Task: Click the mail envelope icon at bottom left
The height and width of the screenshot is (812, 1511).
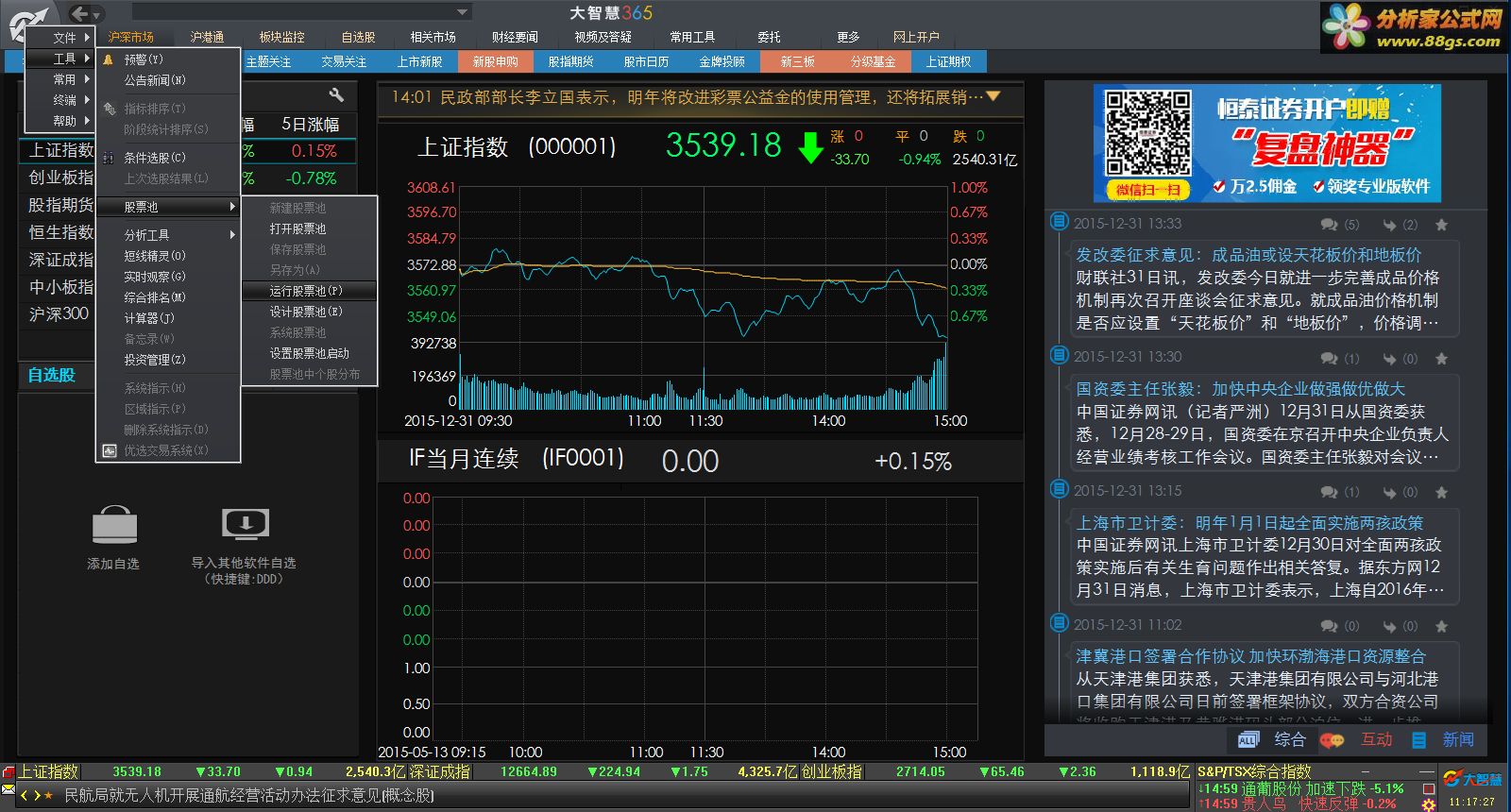Action: pyautogui.click(x=8, y=788)
